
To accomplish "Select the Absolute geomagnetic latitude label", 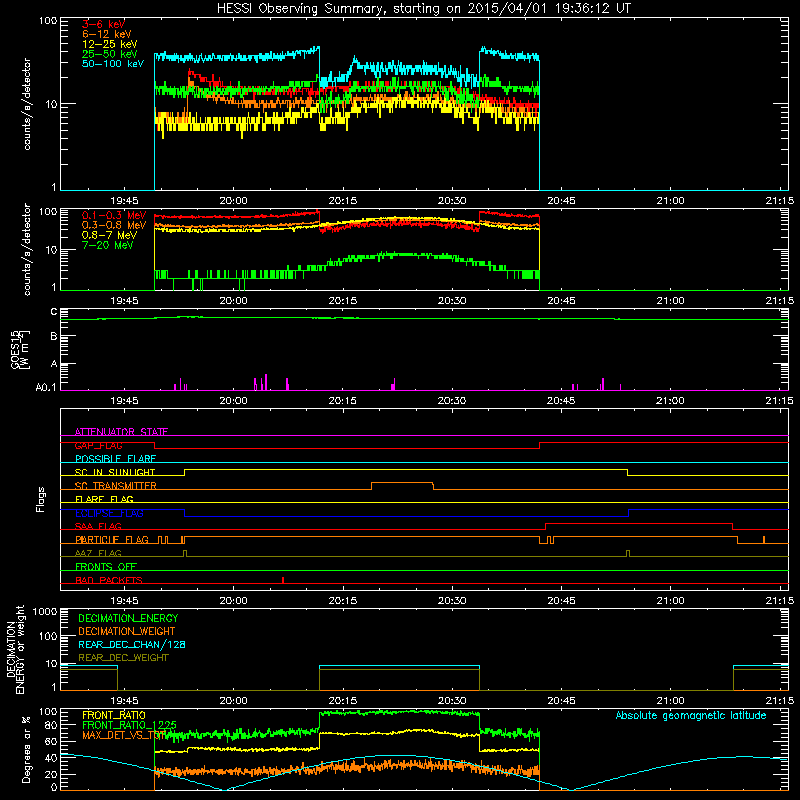I will [691, 715].
